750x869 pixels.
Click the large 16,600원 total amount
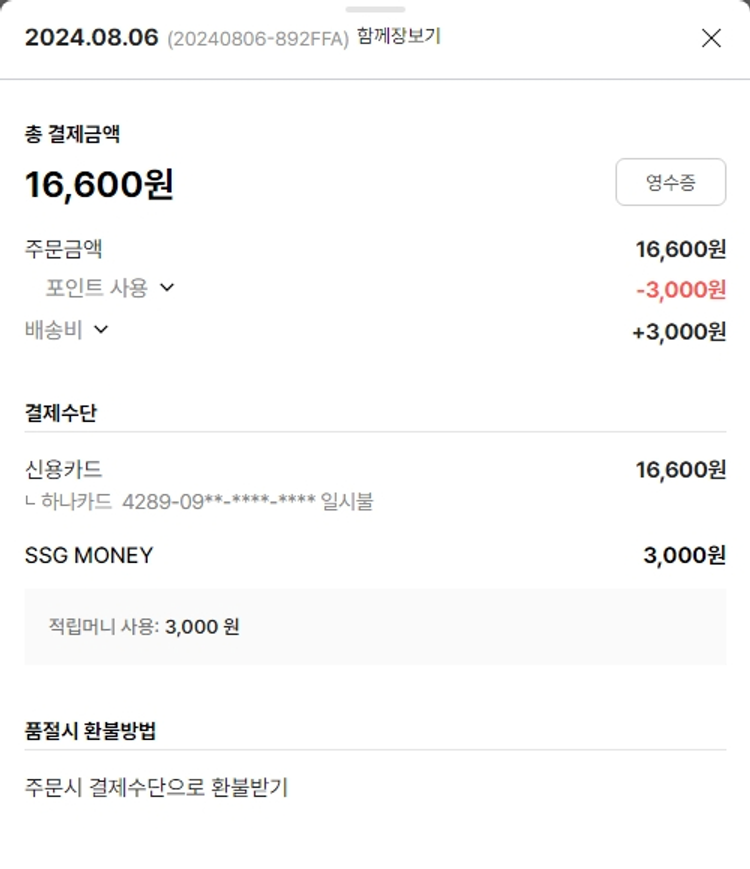click(99, 184)
